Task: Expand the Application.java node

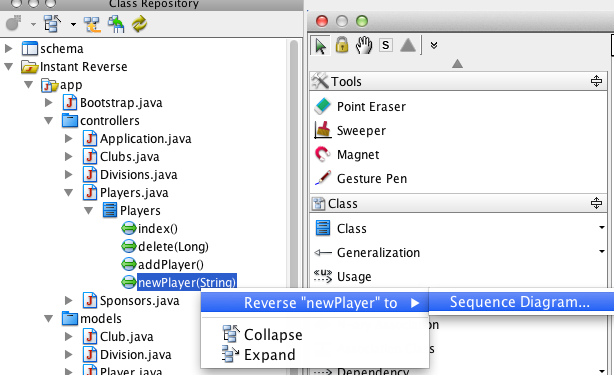Action: (x=69, y=139)
